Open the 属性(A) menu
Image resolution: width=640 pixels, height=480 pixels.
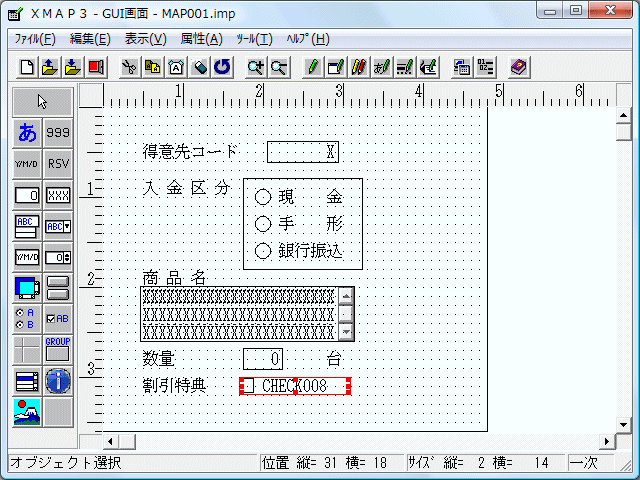(x=202, y=39)
